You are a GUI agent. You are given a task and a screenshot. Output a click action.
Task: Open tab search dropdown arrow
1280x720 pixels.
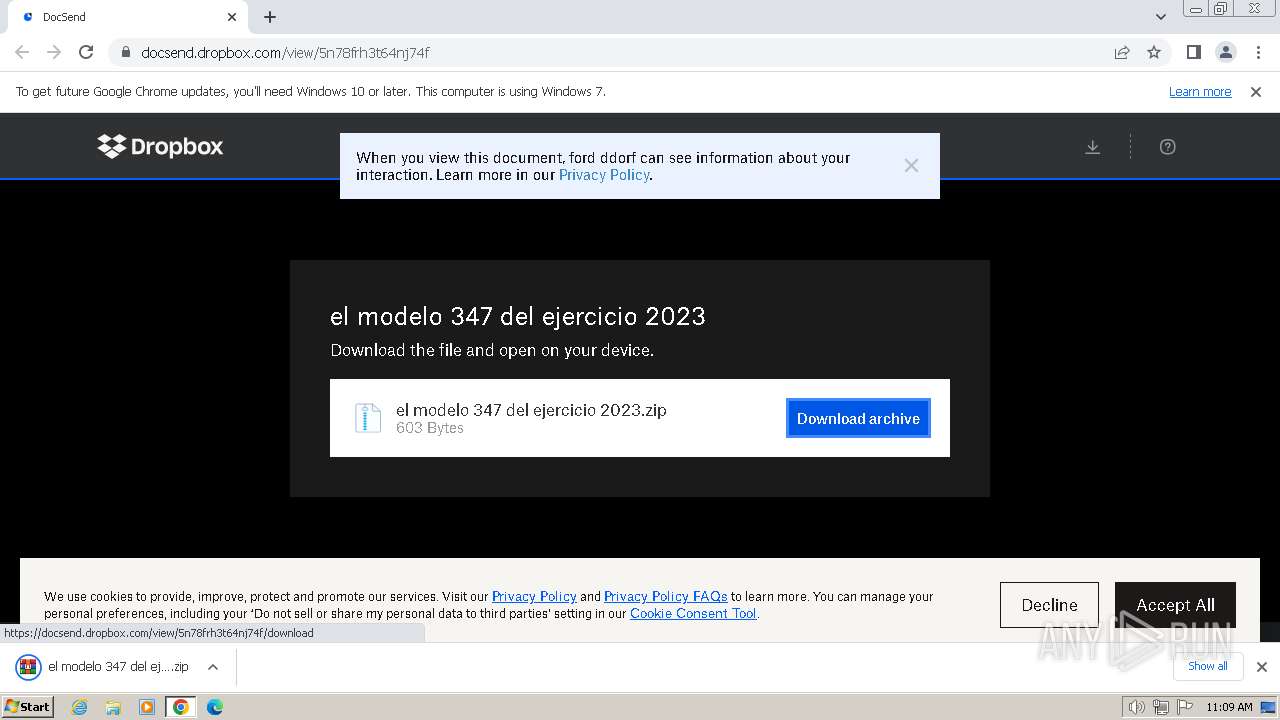click(x=1161, y=17)
